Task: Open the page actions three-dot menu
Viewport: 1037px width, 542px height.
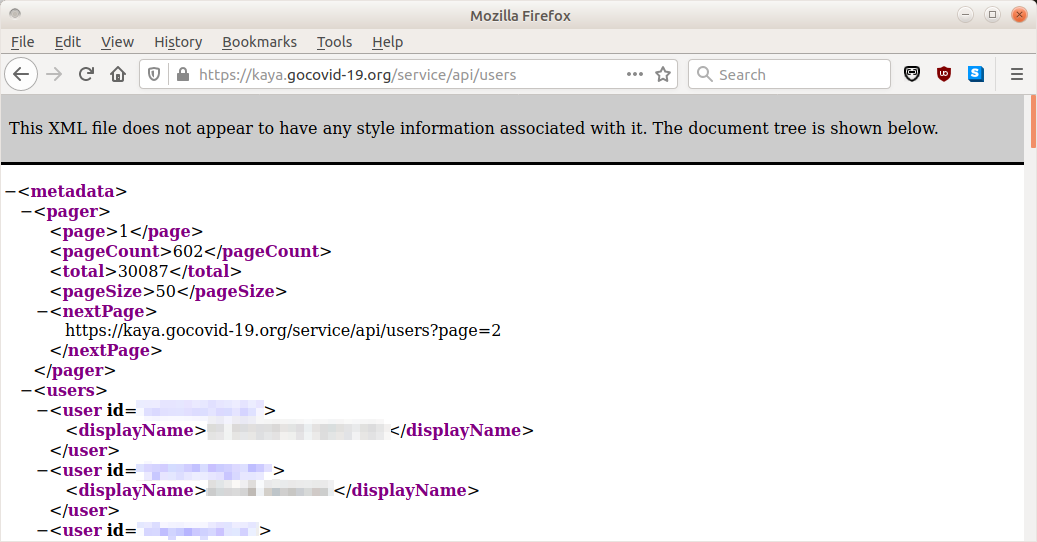Action: coord(635,74)
